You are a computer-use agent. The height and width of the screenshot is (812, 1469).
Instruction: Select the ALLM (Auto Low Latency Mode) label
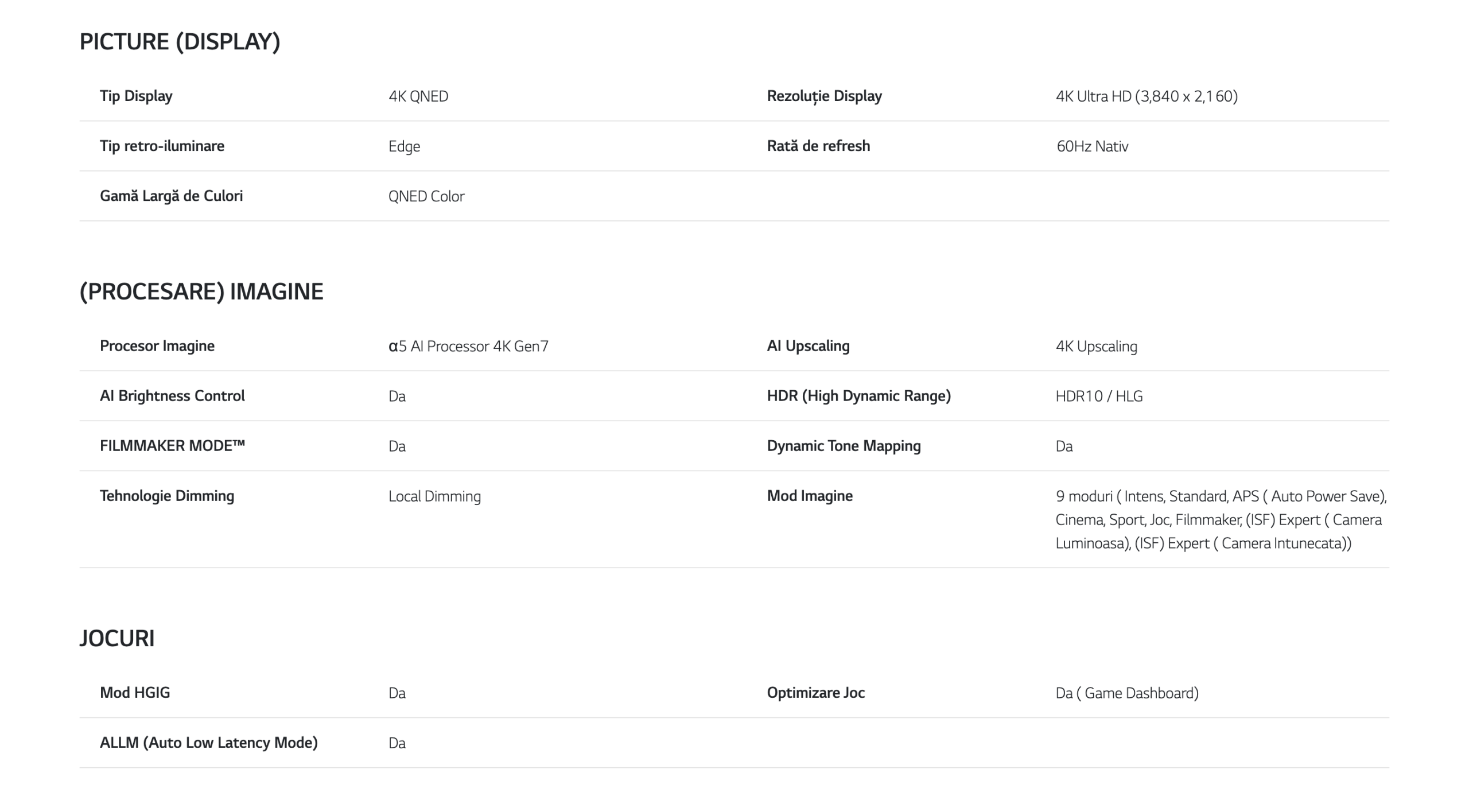[x=209, y=743]
